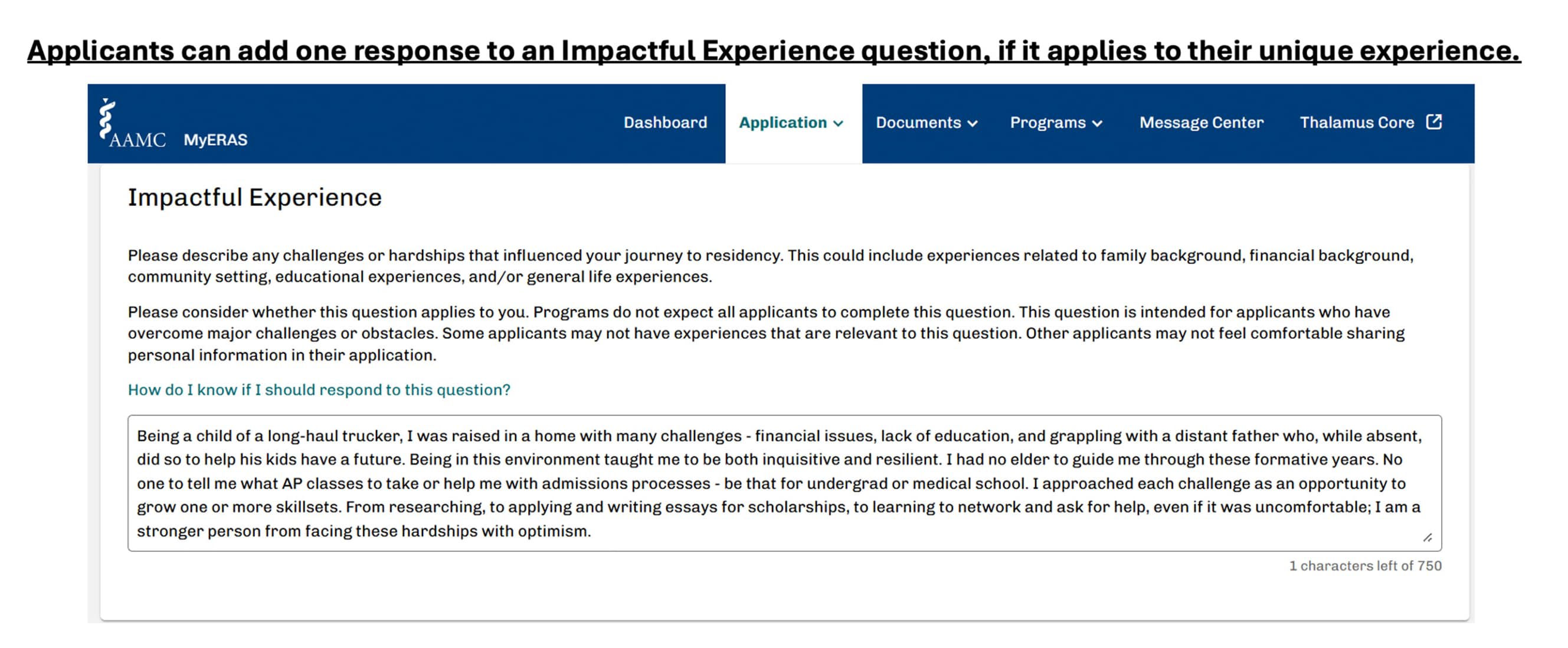The image size is (1568, 648).
Task: Click the 'Please consider whether this question' paragraph
Action: pos(767,333)
